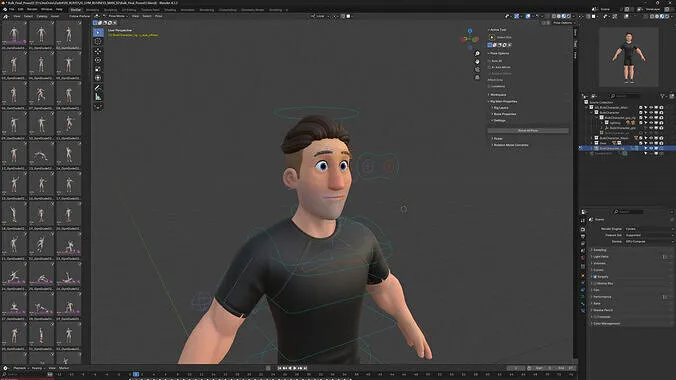Select the Scale tool

coord(98,69)
